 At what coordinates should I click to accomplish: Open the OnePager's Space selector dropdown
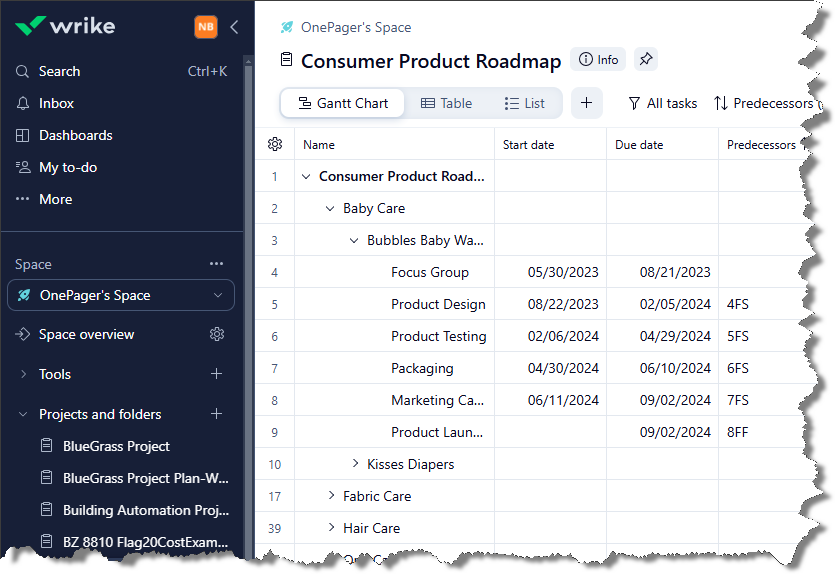(121, 295)
